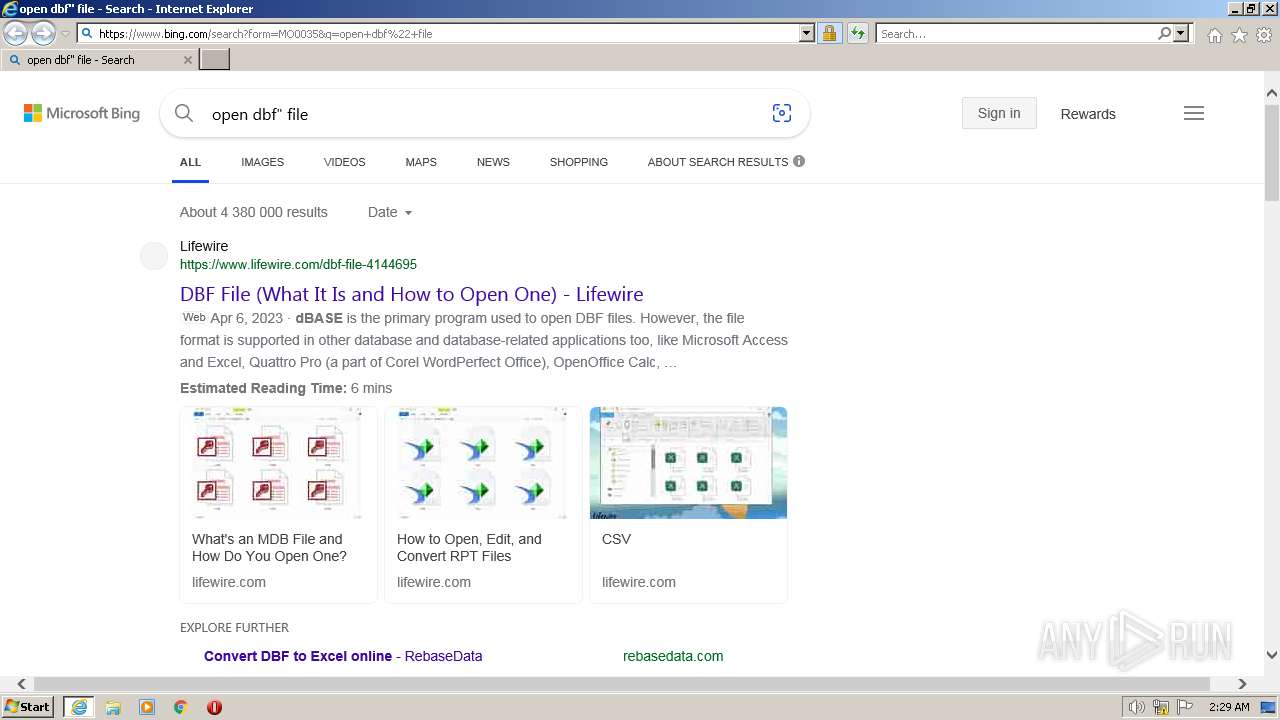This screenshot has height=720, width=1280.
Task: Click the toolbar search magnifier icon
Action: click(x=1164, y=33)
